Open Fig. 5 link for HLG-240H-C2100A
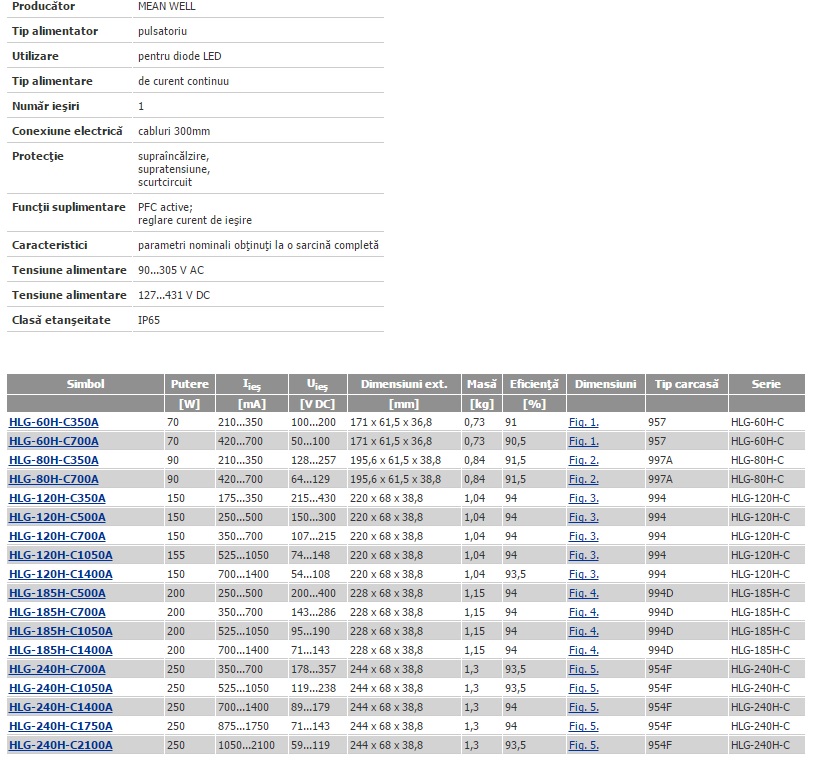 click(x=584, y=745)
